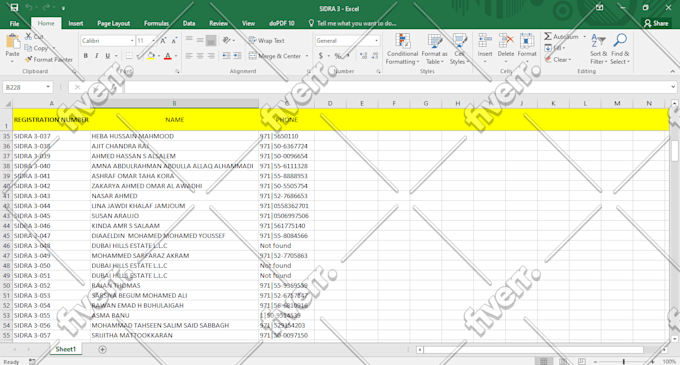
Task: Apply percent style format
Action: click(337, 56)
